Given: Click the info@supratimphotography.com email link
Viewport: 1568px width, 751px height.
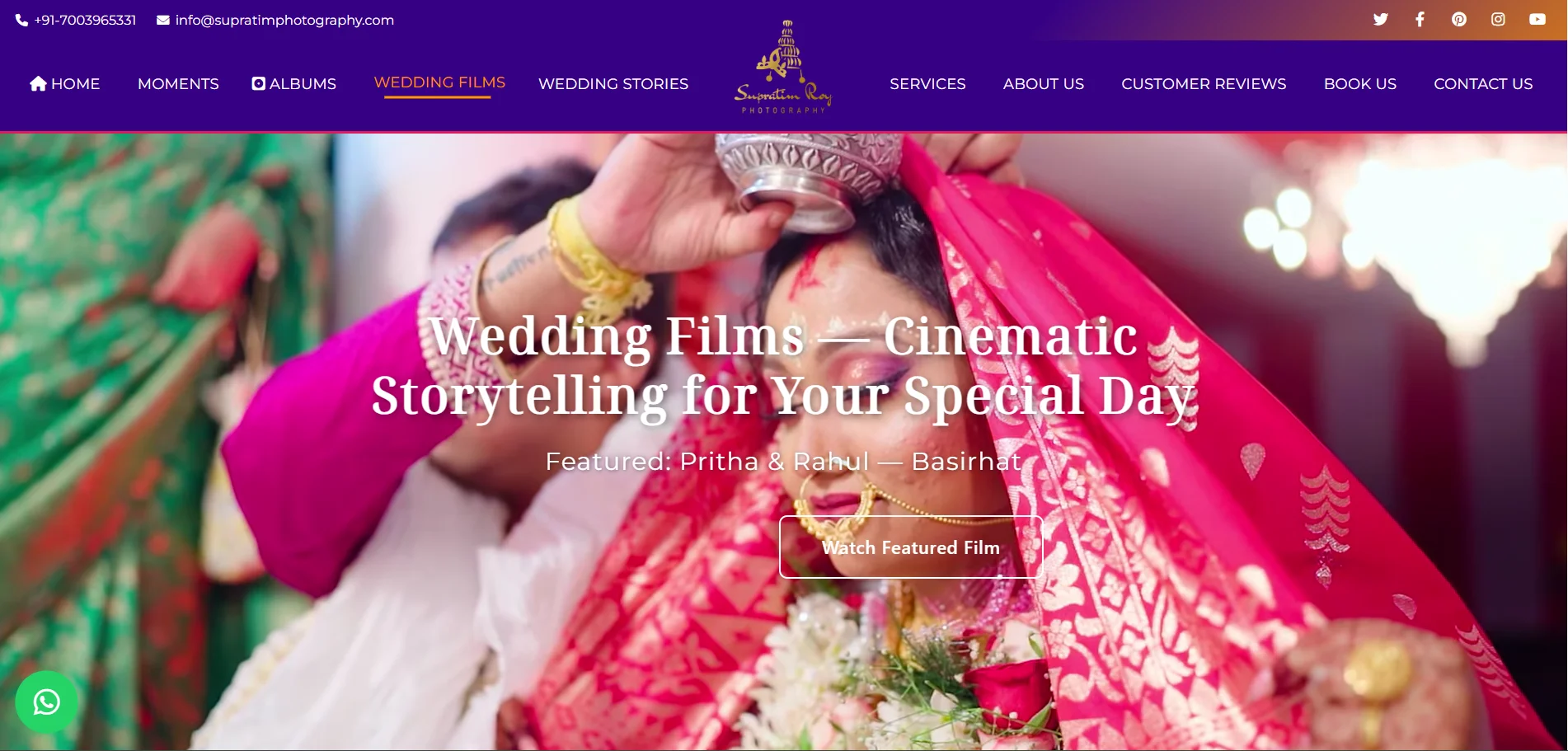Looking at the screenshot, I should (284, 20).
